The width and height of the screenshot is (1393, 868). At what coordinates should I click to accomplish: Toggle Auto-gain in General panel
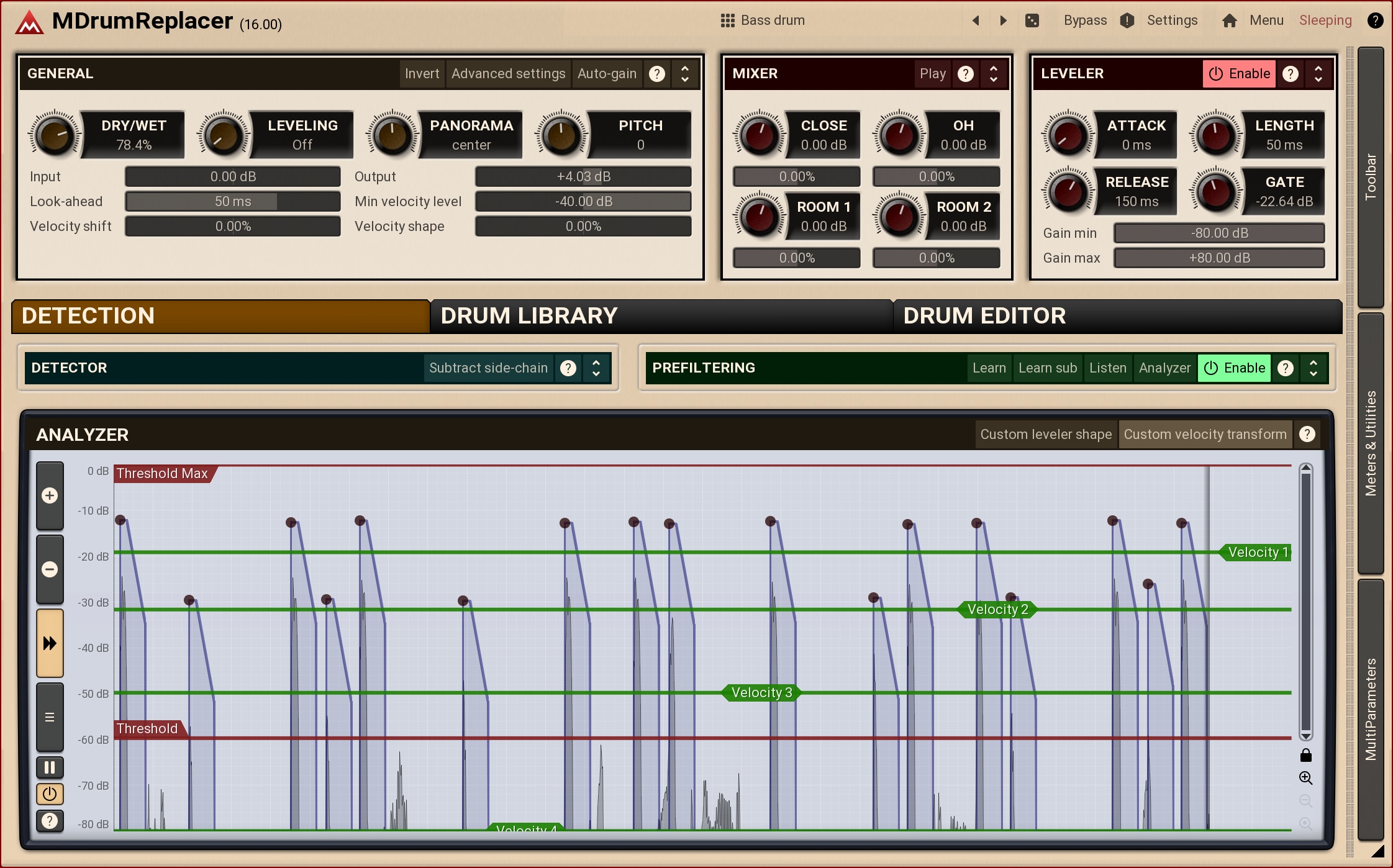click(x=607, y=74)
